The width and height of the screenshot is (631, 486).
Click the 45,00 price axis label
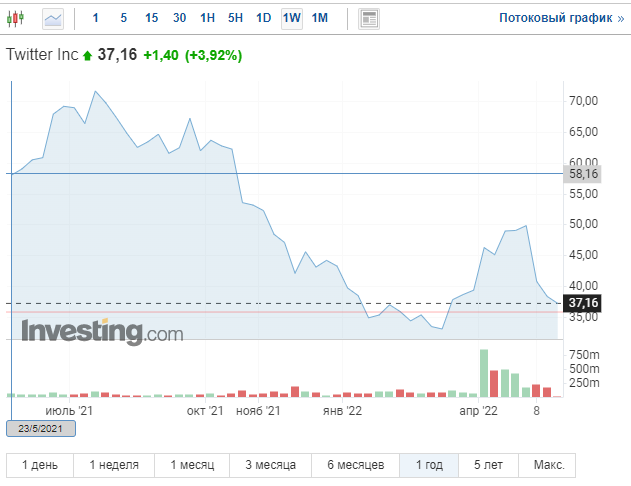[x=583, y=255]
